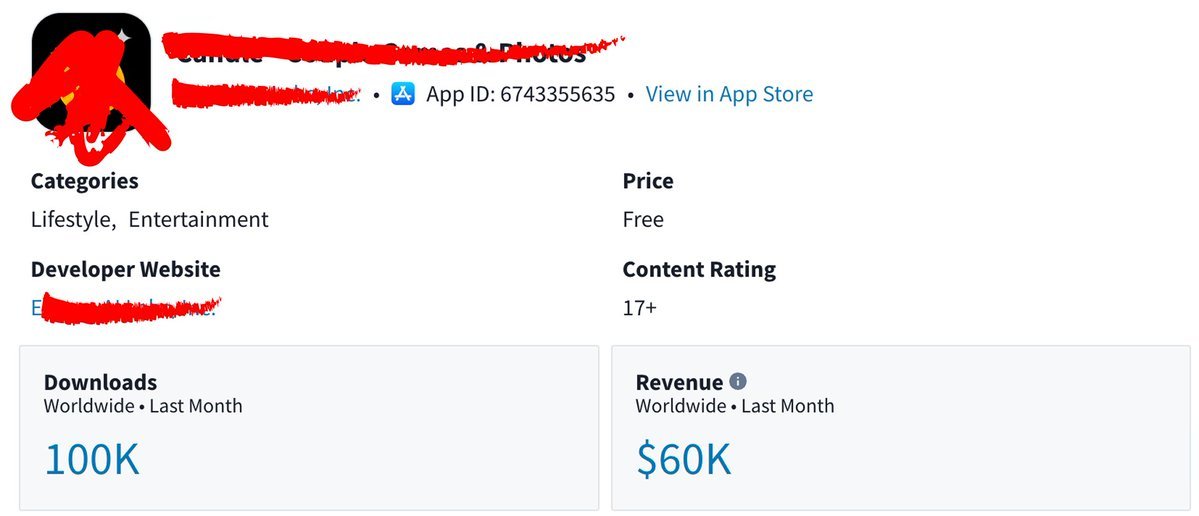Click the Free price value

(x=643, y=219)
